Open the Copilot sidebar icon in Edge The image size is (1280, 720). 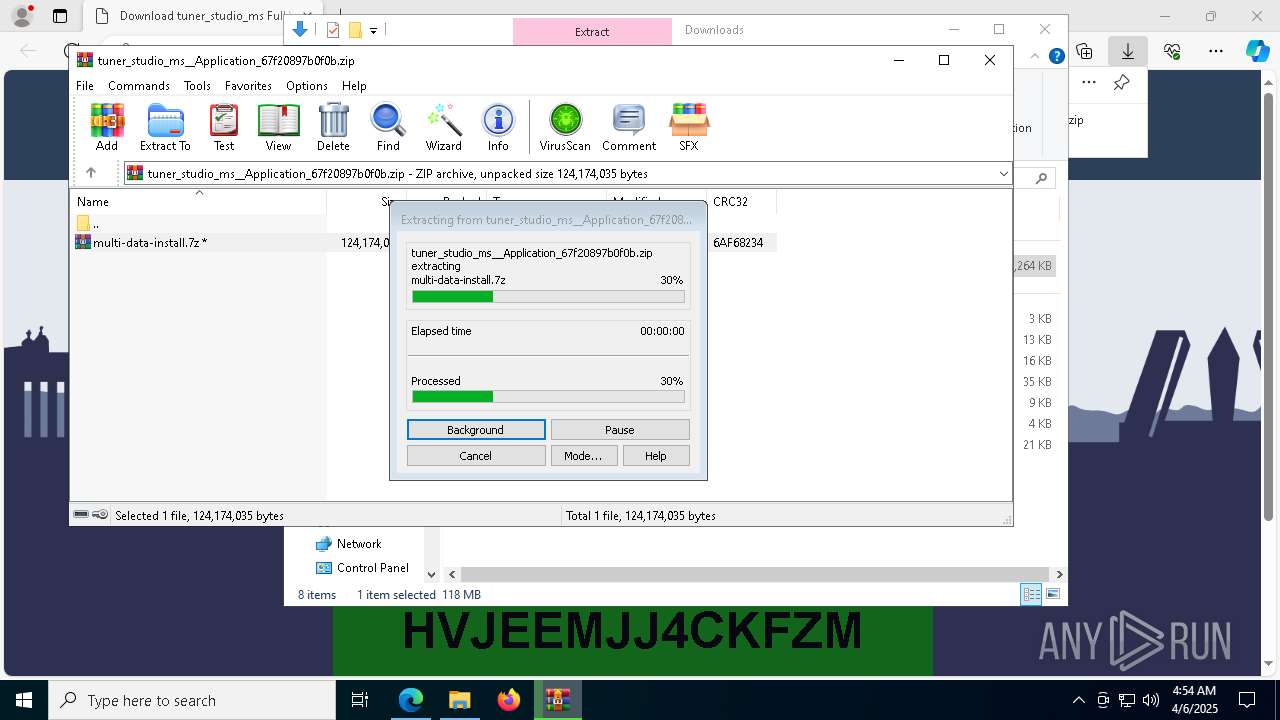(x=1258, y=51)
